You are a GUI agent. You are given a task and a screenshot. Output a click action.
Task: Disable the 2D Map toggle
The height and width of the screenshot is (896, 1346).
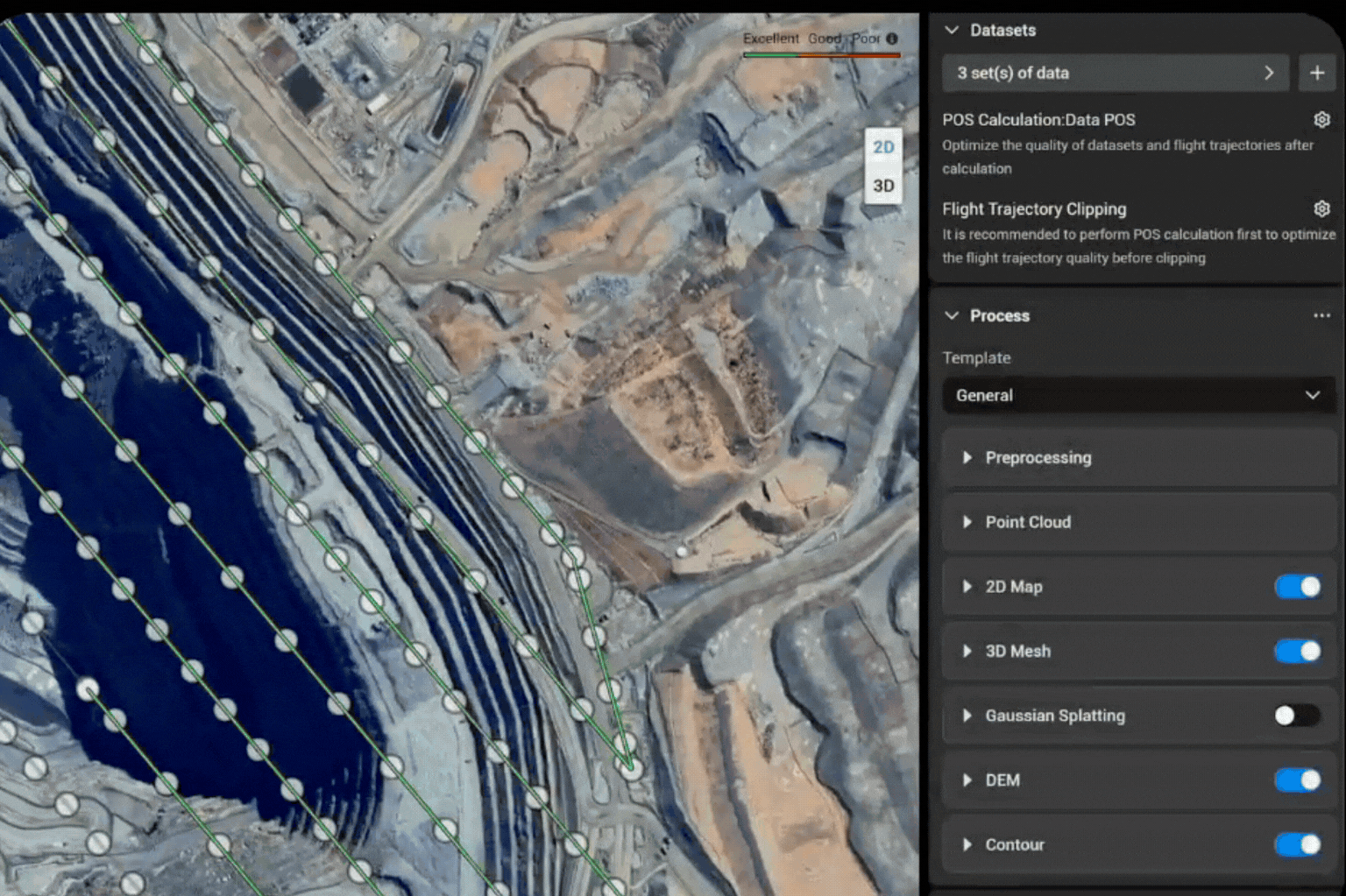[x=1297, y=587]
